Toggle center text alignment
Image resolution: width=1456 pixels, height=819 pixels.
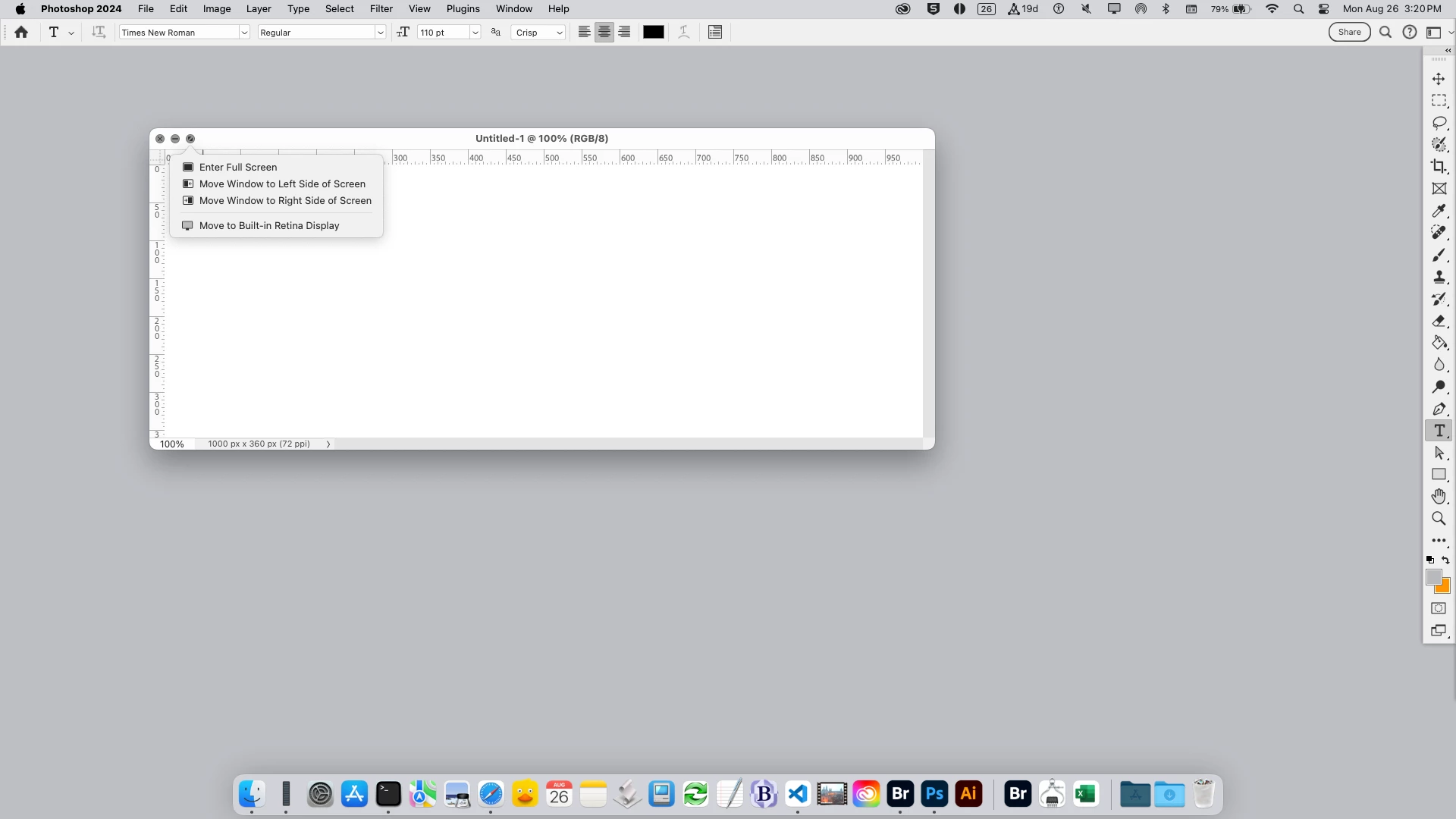click(604, 32)
